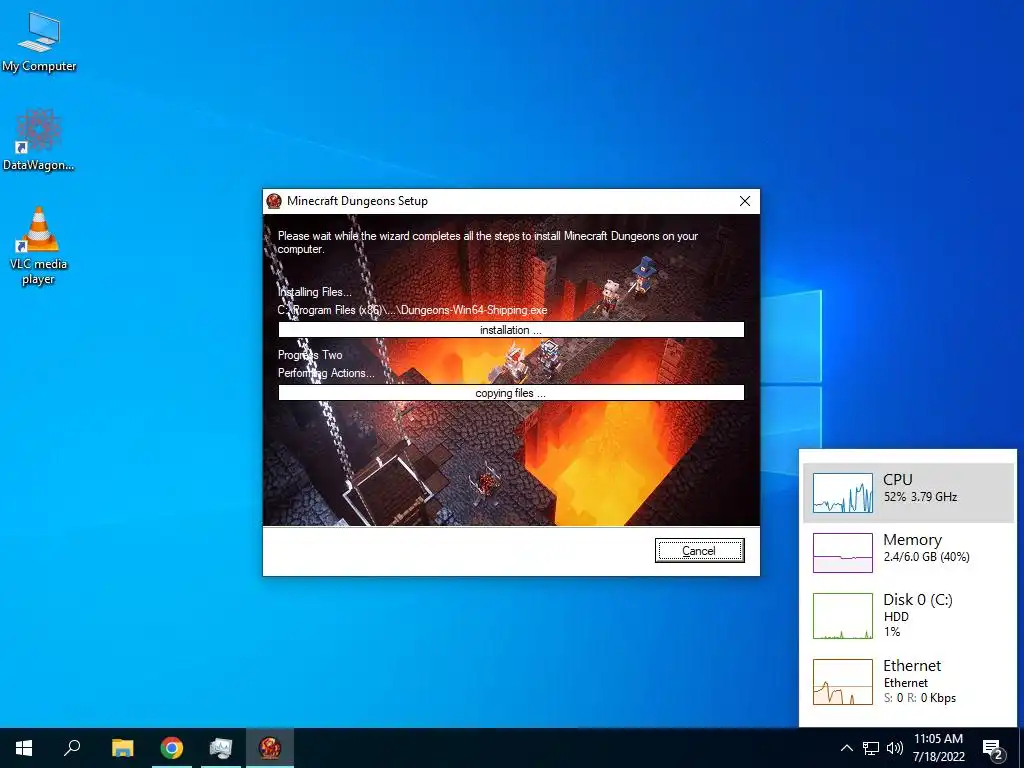Open the volume speaker tray icon

(895, 748)
